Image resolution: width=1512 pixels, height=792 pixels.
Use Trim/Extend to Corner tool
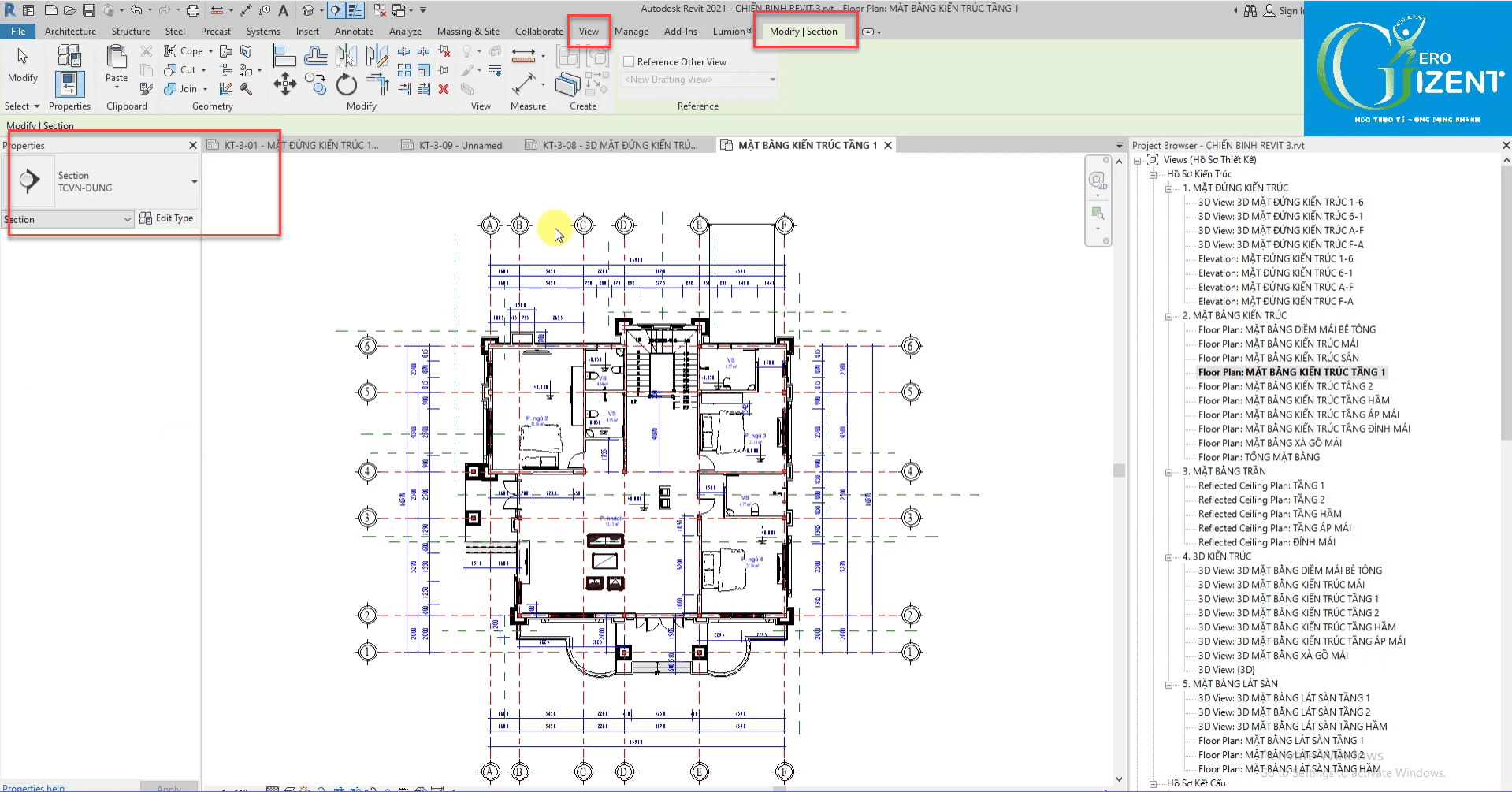[x=377, y=84]
